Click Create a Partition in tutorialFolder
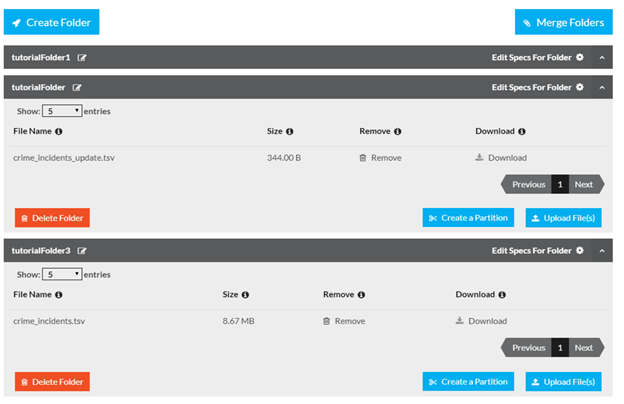The width and height of the screenshot is (624, 404). pos(468,218)
